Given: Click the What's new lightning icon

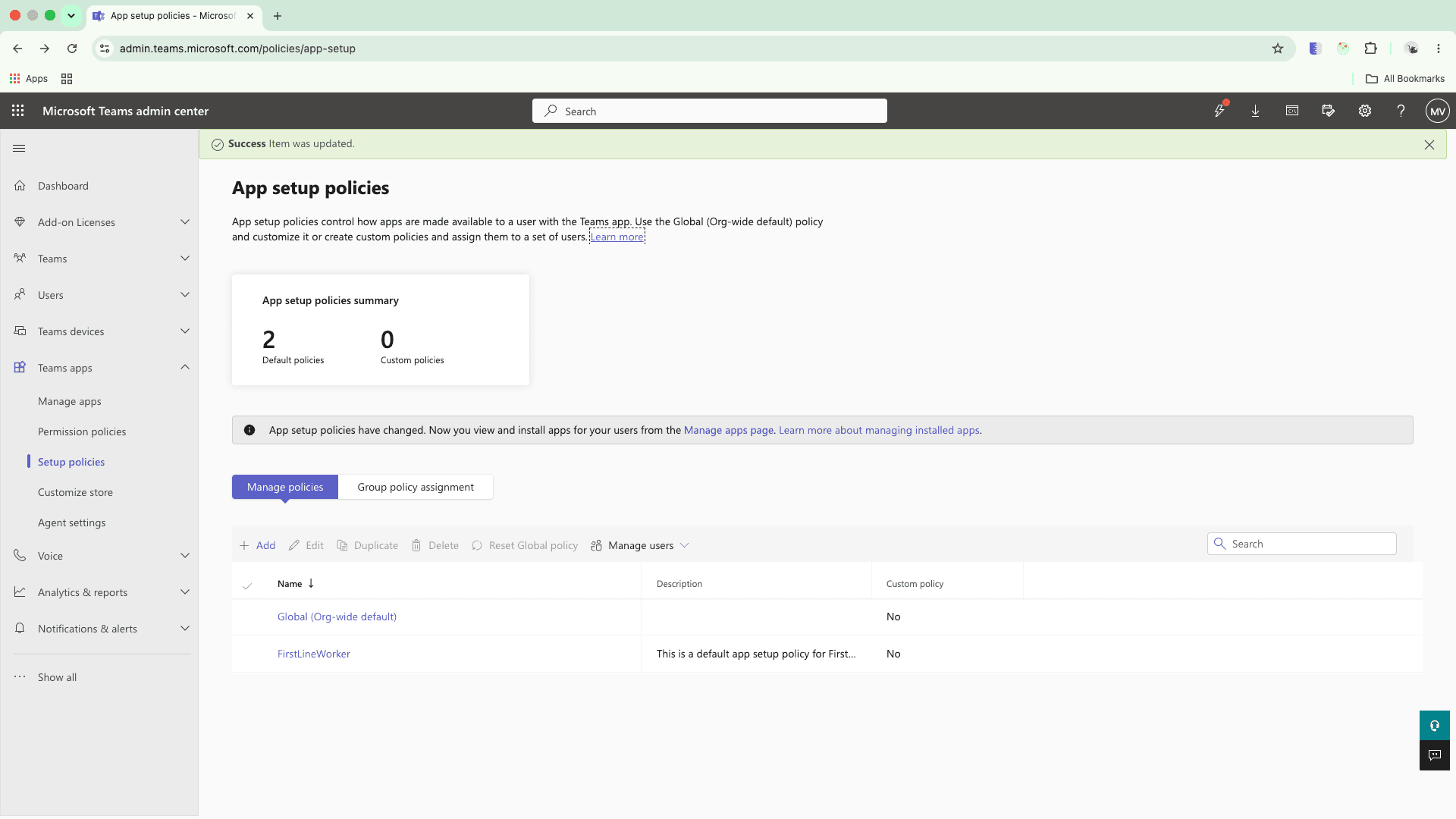Looking at the screenshot, I should pos(1219,111).
